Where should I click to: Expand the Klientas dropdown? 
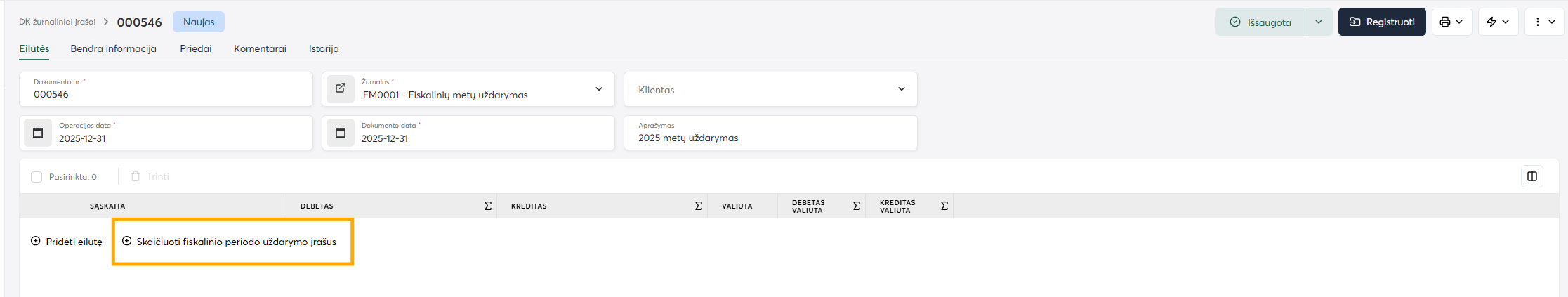coord(902,89)
